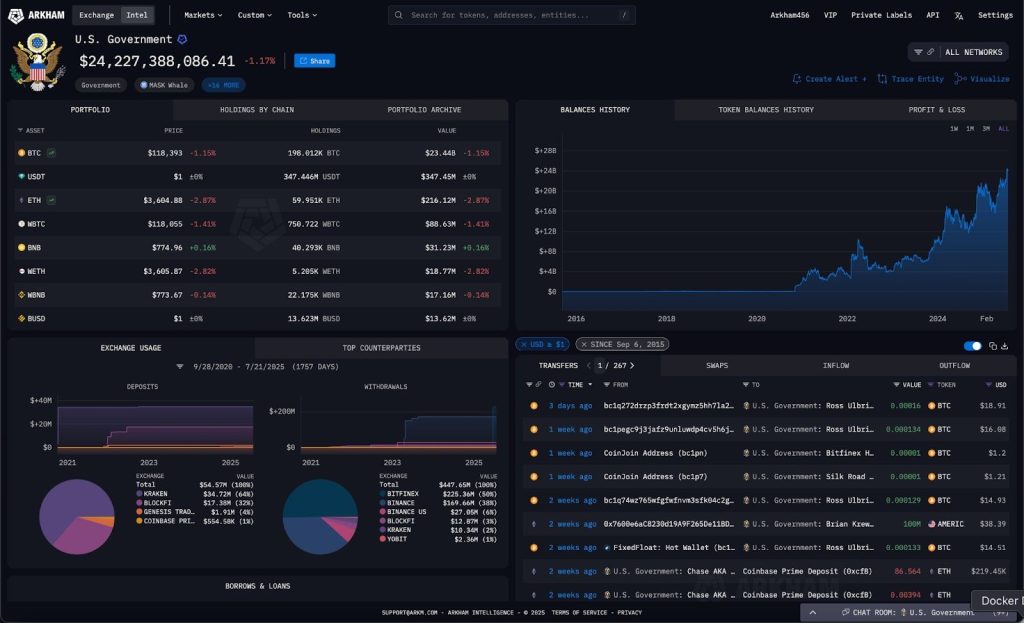Click the blue Share button
This screenshot has width=1024, height=623.
coord(314,61)
